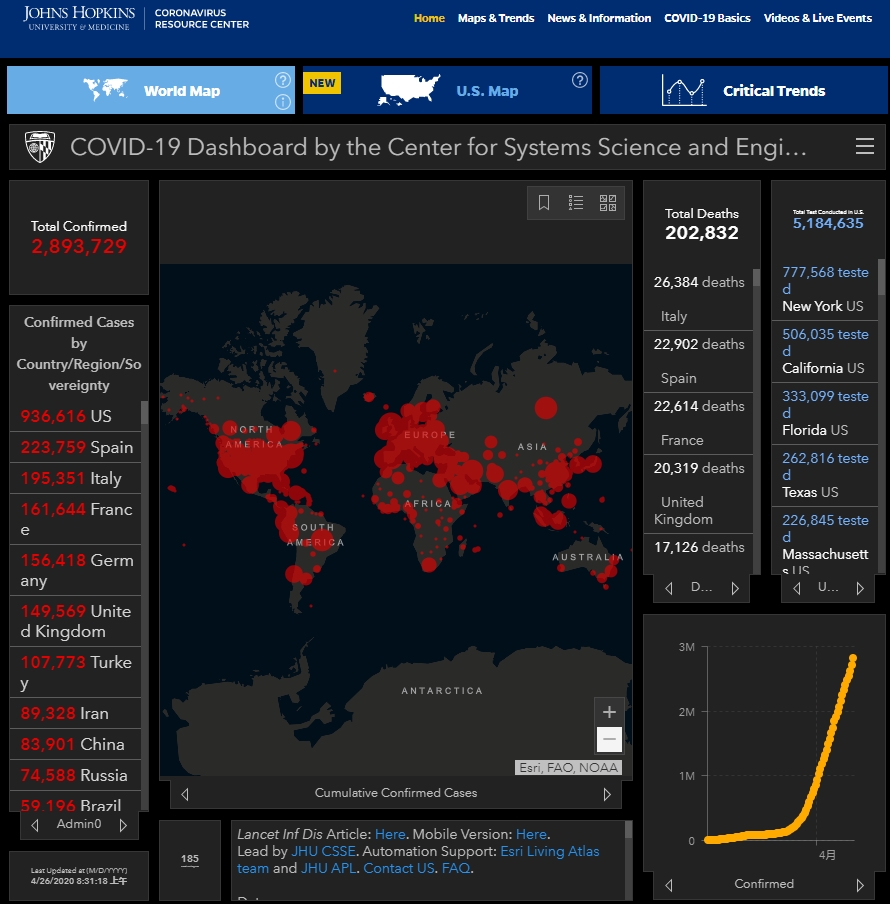The image size is (890, 904).
Task: Select the Critical Trends tab
Action: 743,91
